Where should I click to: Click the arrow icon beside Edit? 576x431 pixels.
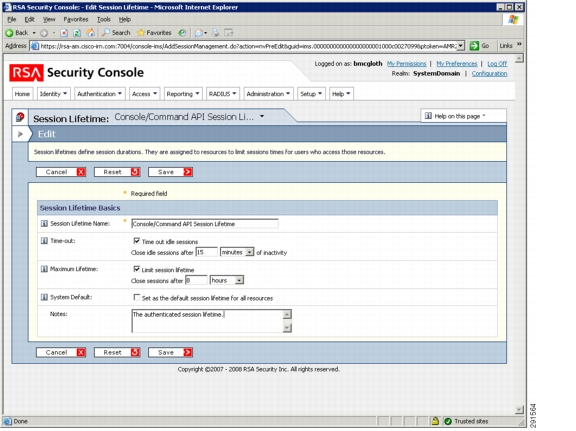(21, 134)
